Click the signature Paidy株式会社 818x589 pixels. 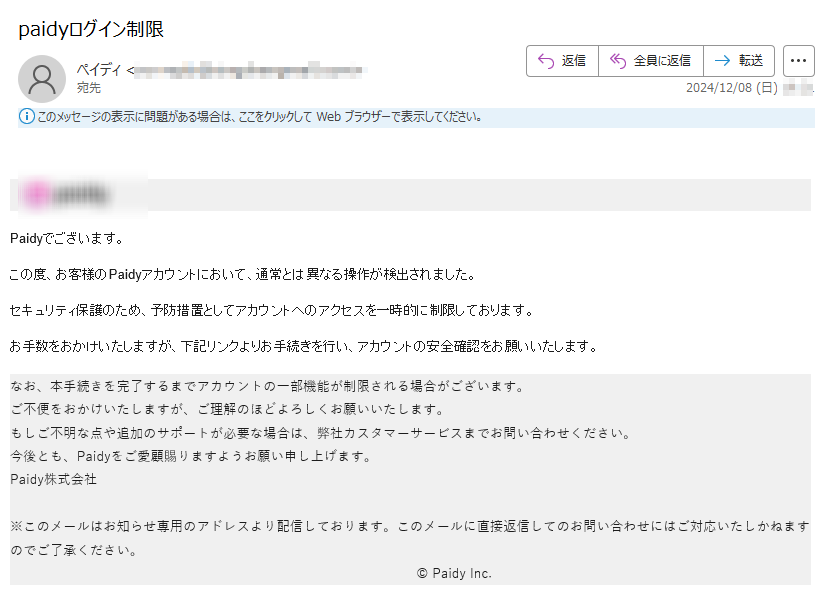(x=53, y=479)
